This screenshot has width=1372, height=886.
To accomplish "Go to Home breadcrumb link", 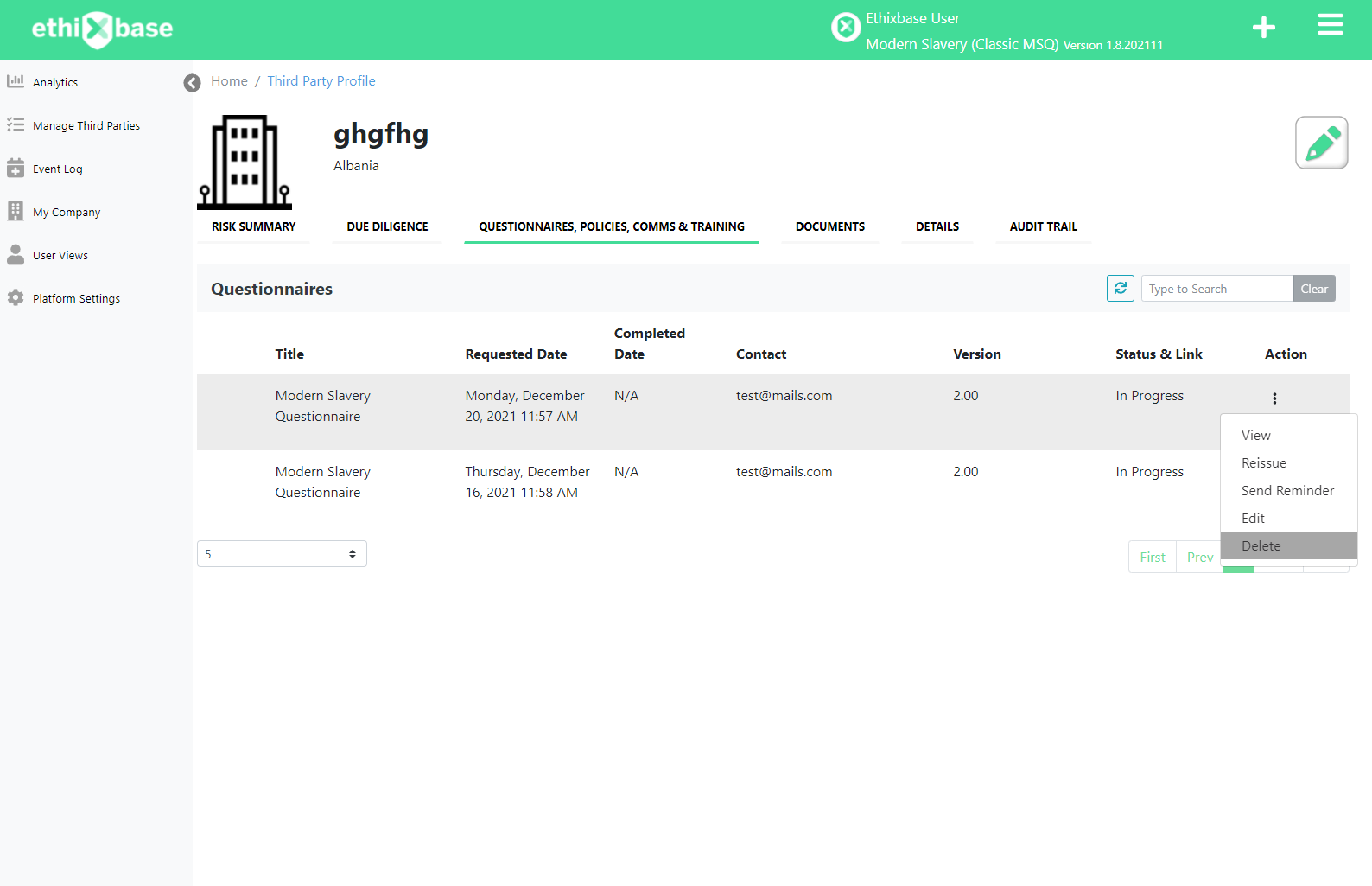I will click(x=229, y=80).
